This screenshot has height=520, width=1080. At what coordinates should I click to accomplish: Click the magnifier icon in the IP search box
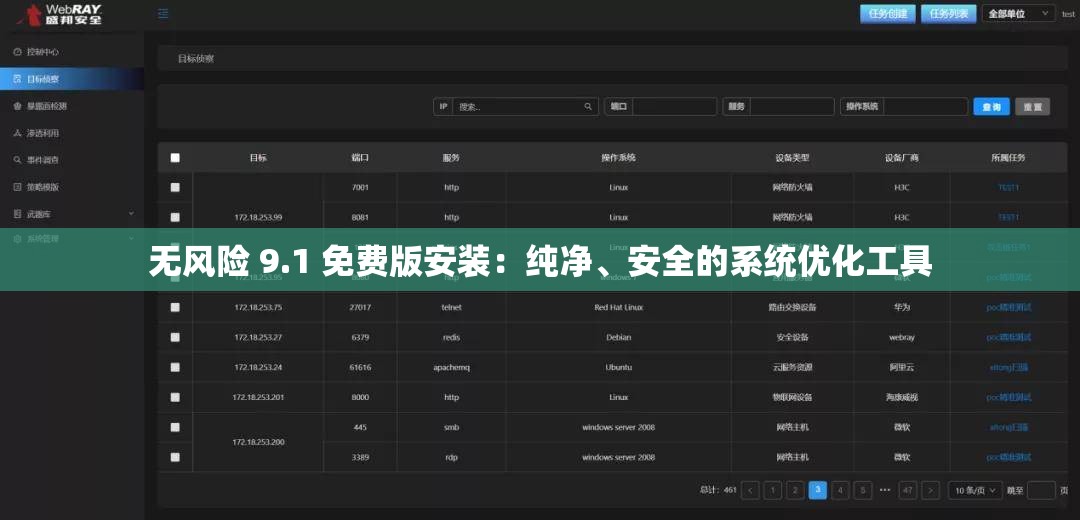coord(588,107)
